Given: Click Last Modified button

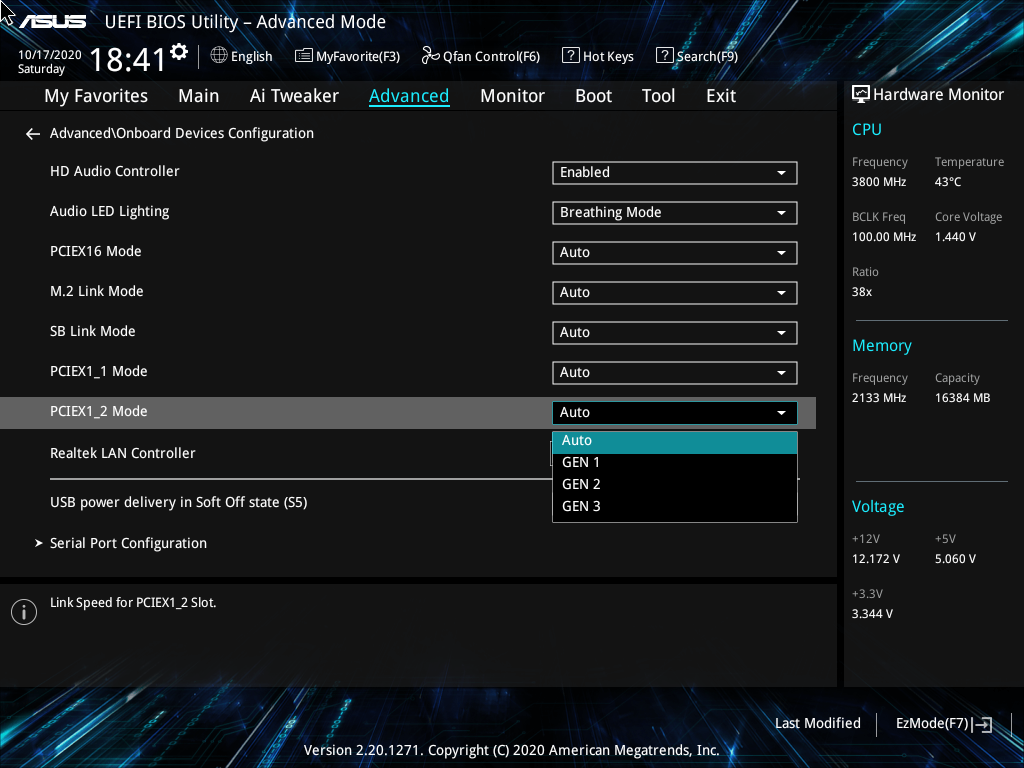Looking at the screenshot, I should click(818, 724).
